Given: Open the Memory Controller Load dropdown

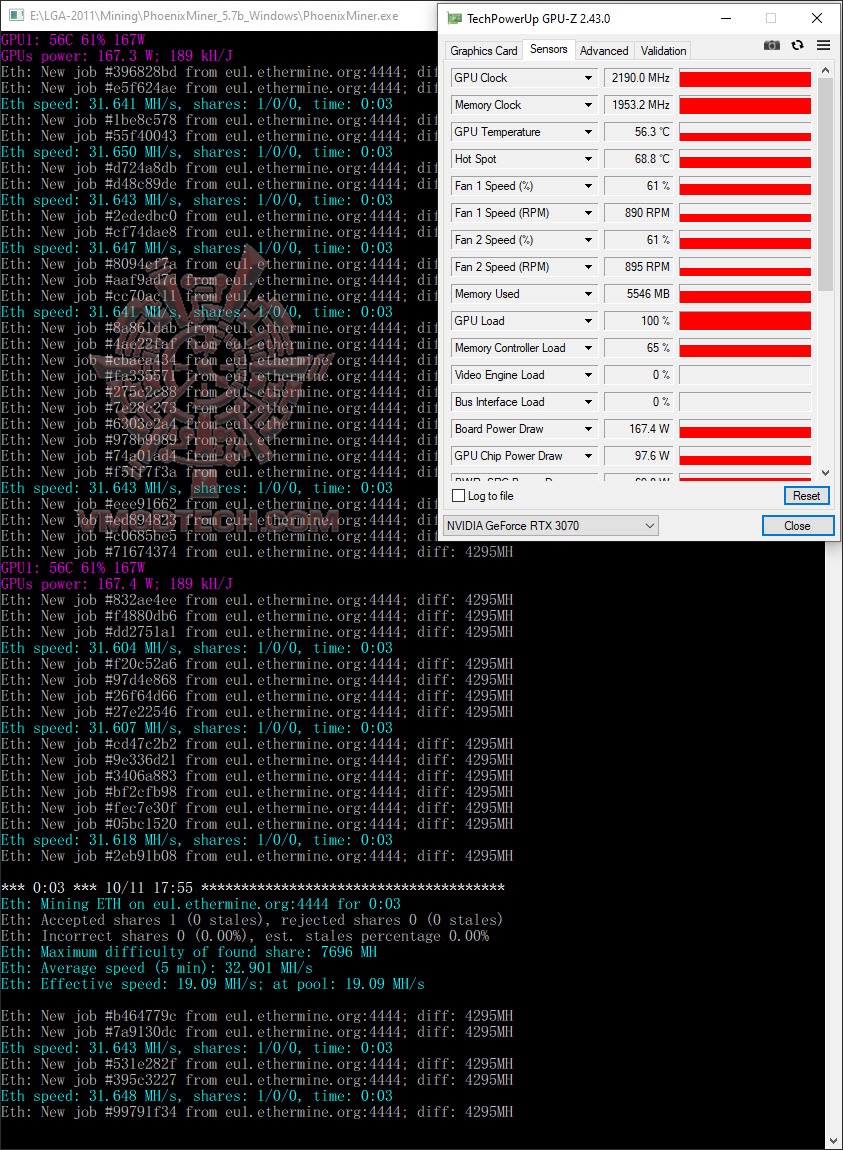Looking at the screenshot, I should tap(588, 348).
